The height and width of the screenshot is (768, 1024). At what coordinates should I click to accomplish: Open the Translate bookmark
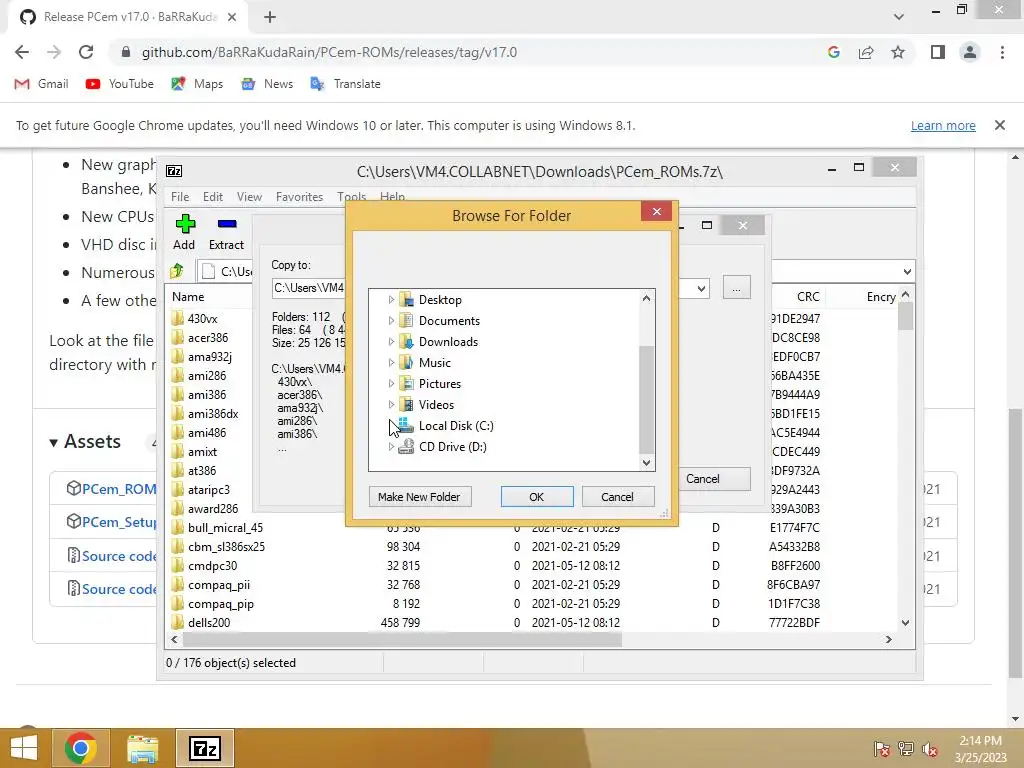pyautogui.click(x=345, y=84)
